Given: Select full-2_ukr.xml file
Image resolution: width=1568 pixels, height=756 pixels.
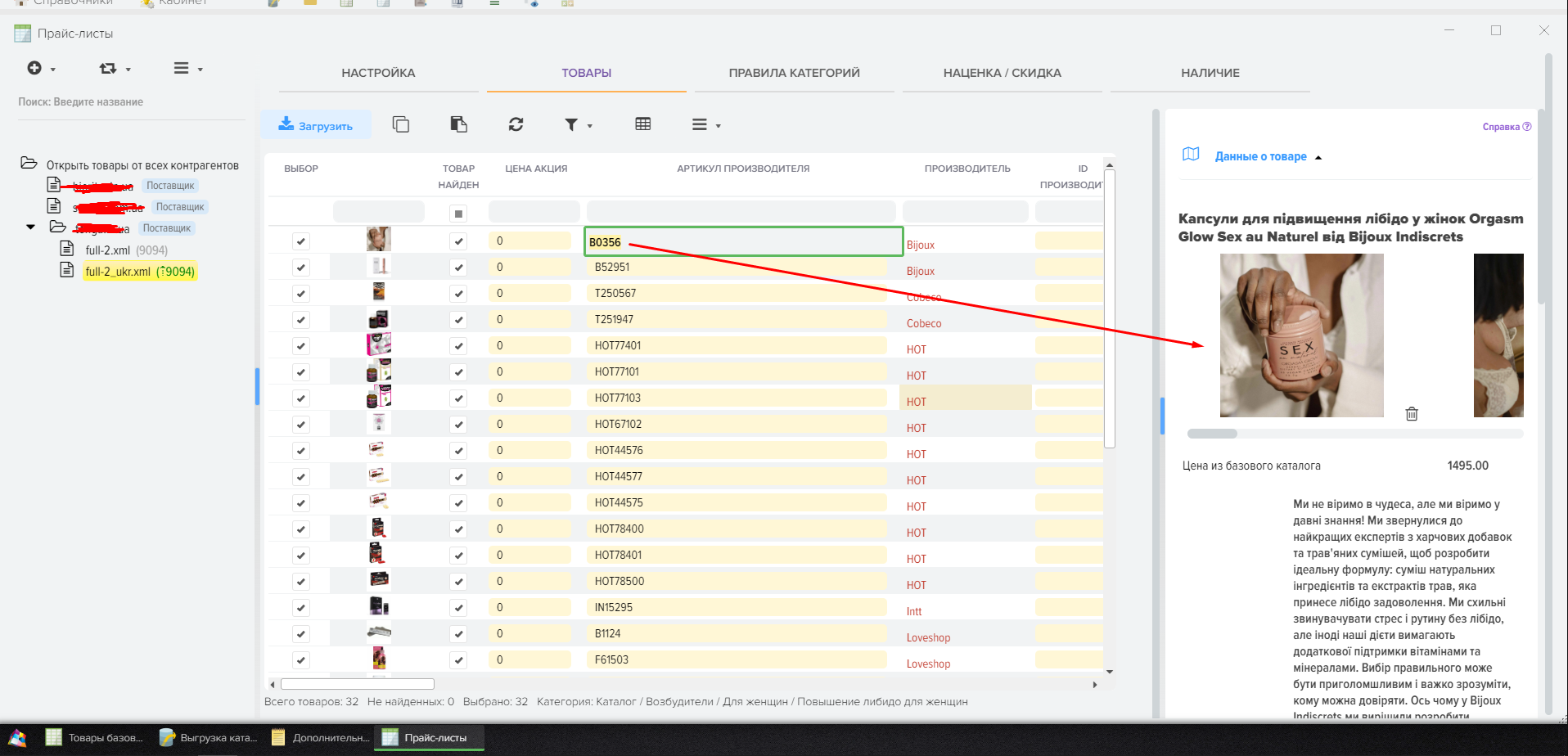Looking at the screenshot, I should tap(140, 272).
